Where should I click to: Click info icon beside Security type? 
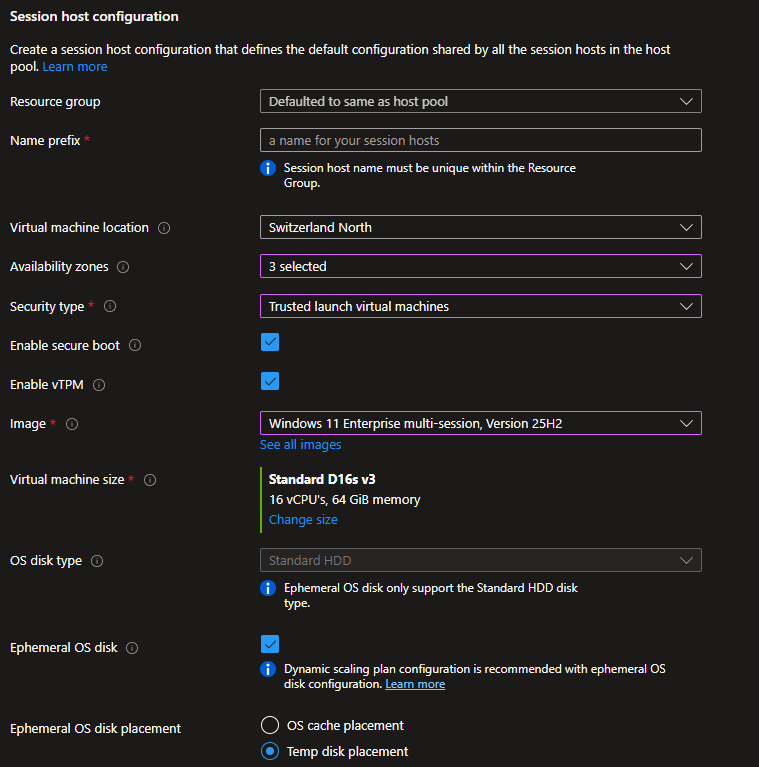[x=110, y=307]
